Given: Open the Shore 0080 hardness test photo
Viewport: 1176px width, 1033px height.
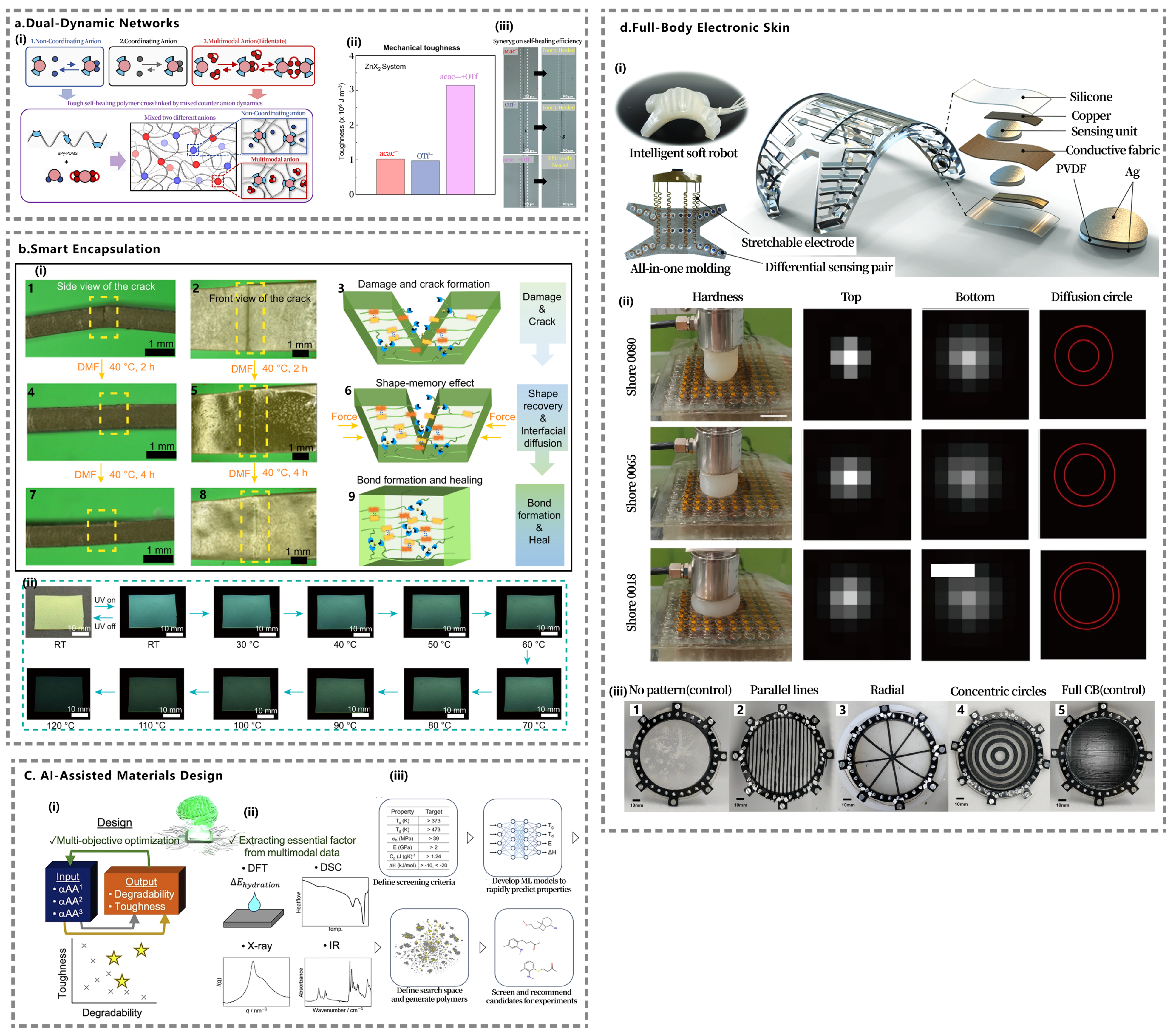Looking at the screenshot, I should 721,365.
